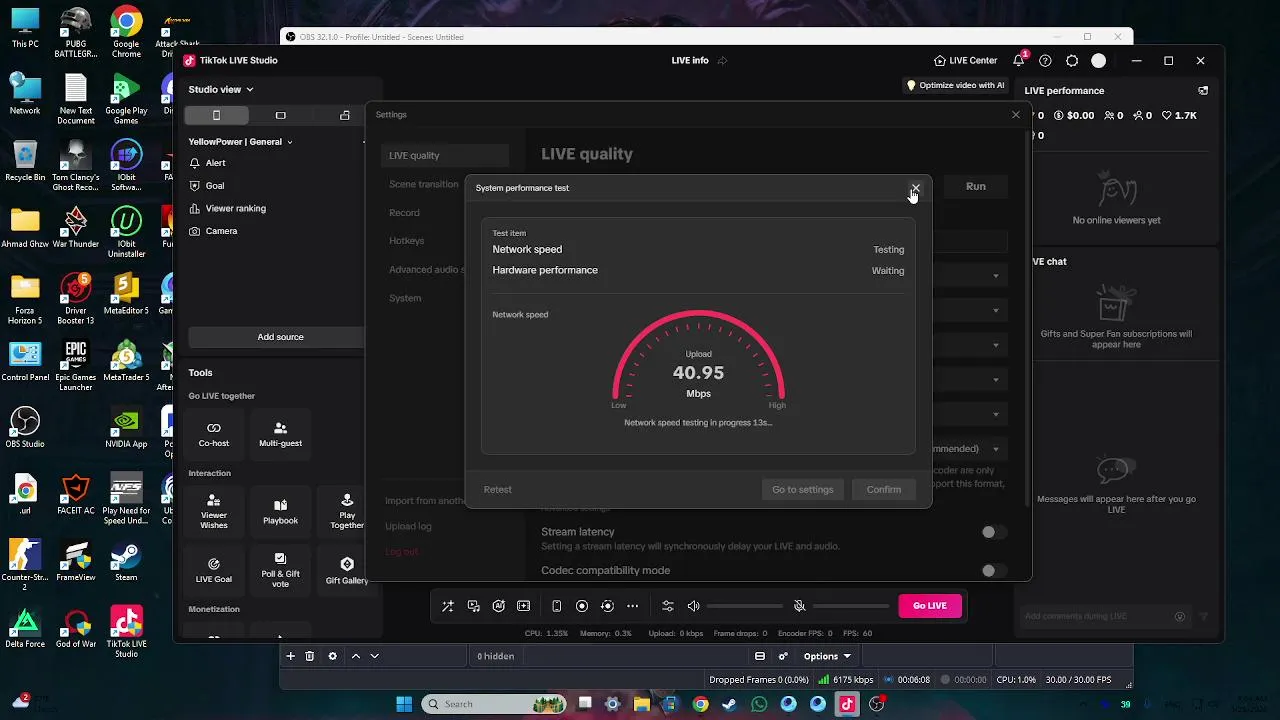Select the portrait phone layout icon
The height and width of the screenshot is (720, 1280).
click(x=216, y=115)
